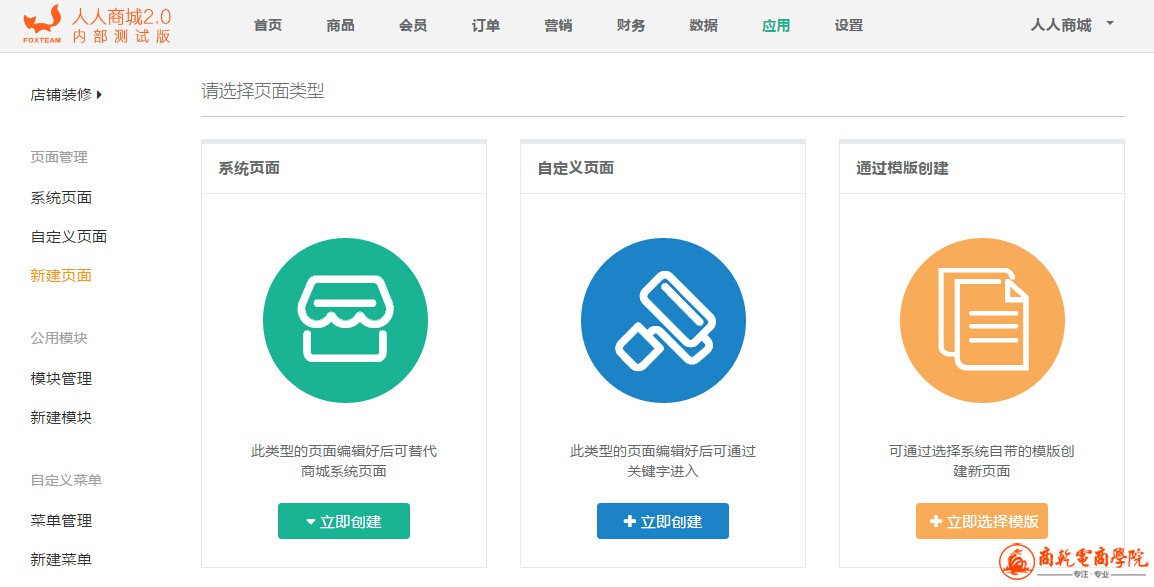Click description 可通过选择系统自带的模版创建新页面
The image size is (1154, 587).
[982, 460]
